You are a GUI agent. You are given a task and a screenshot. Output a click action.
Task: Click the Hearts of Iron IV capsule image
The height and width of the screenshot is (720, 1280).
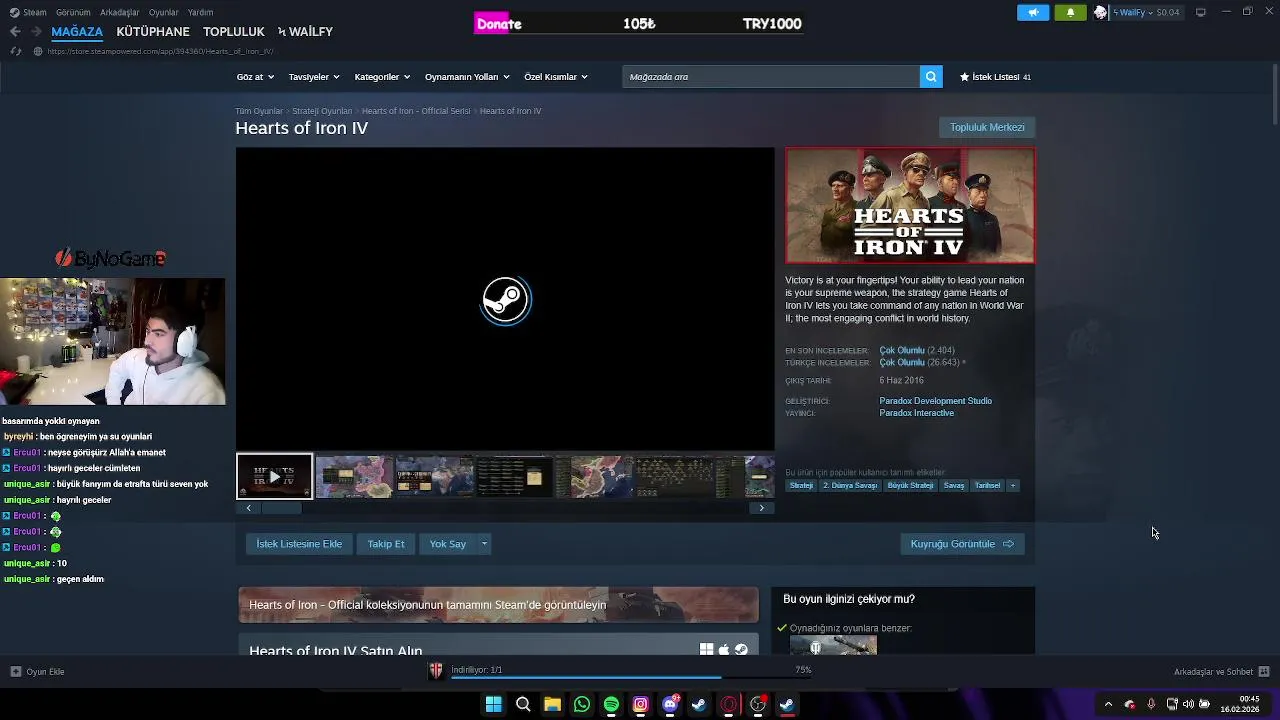click(x=910, y=206)
